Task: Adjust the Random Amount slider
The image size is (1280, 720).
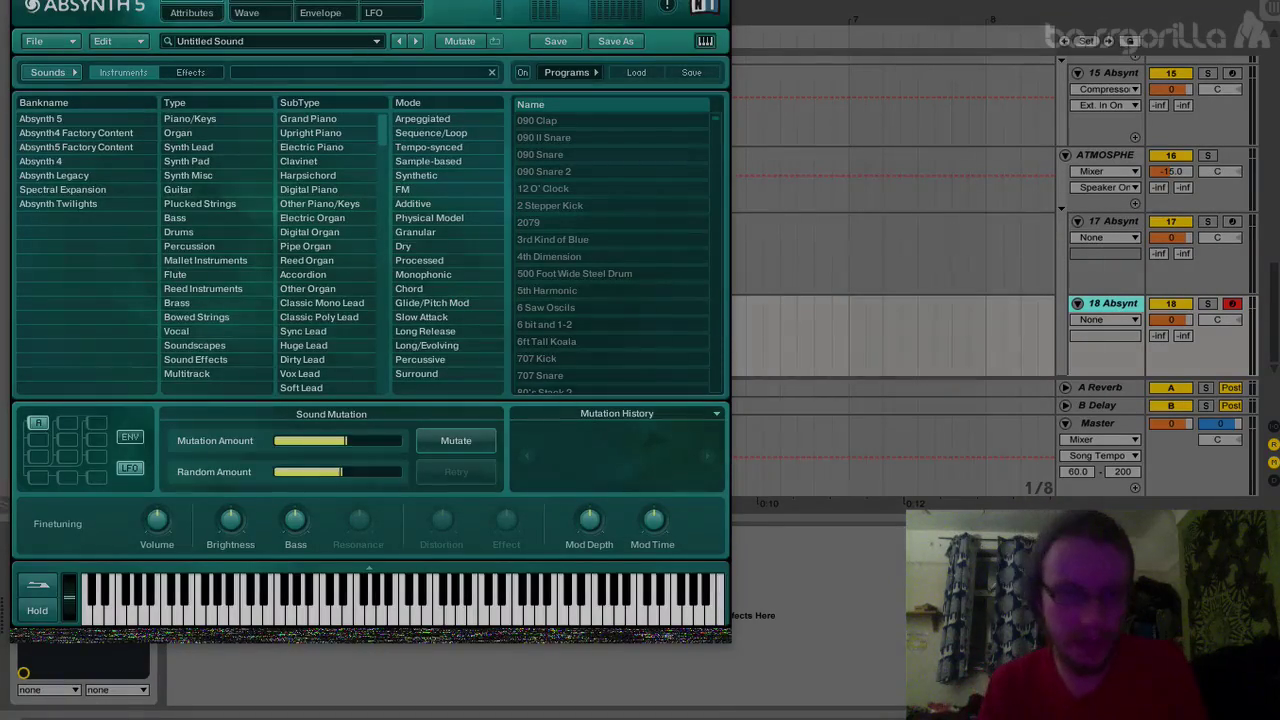Action: point(338,472)
